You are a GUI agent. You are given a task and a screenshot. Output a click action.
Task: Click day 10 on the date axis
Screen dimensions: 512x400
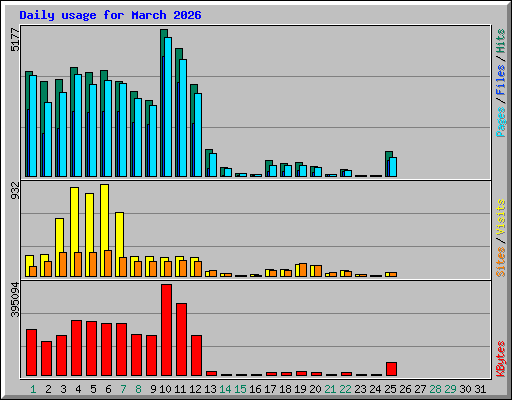tap(165, 389)
